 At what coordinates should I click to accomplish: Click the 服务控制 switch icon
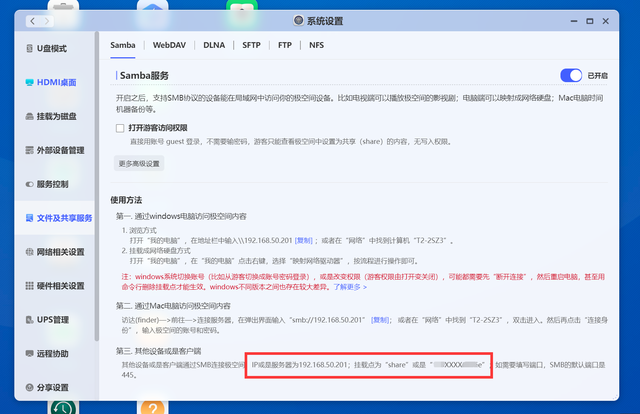29,184
